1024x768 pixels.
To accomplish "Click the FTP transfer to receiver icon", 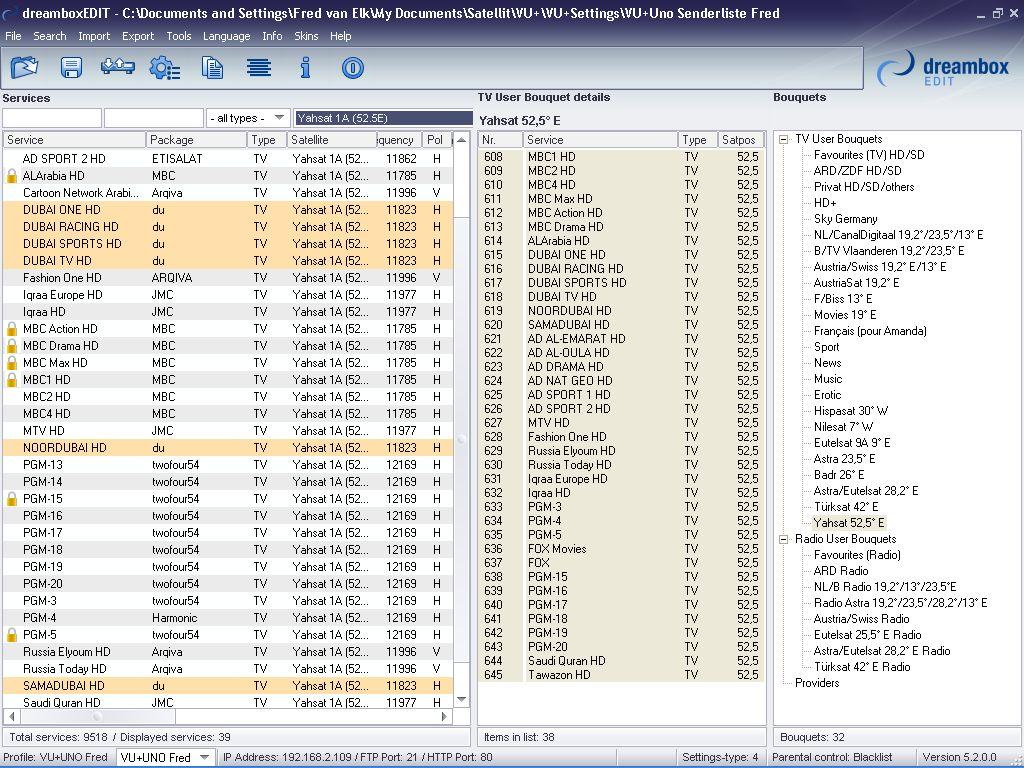I will pos(118,67).
